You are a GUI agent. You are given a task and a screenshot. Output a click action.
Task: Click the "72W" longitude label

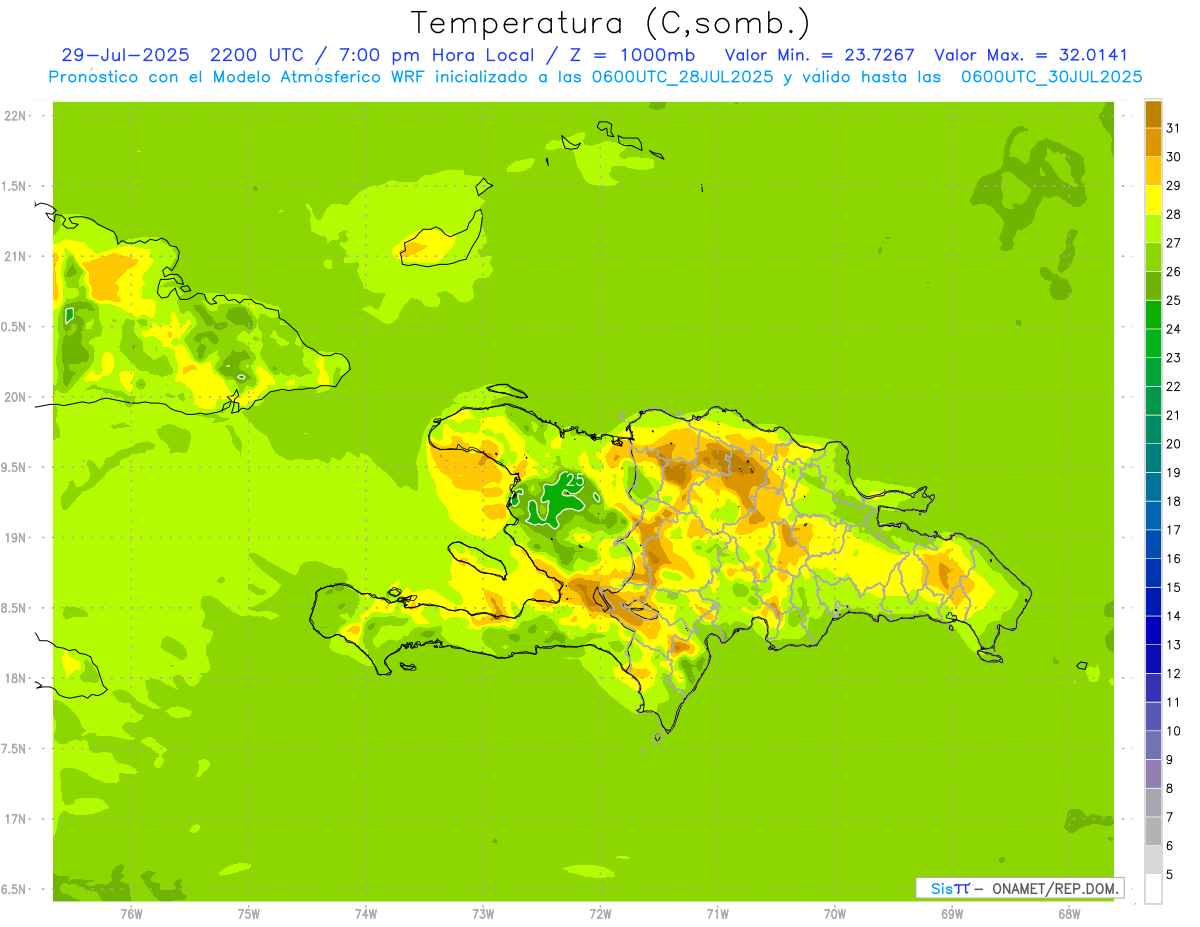coord(600,914)
